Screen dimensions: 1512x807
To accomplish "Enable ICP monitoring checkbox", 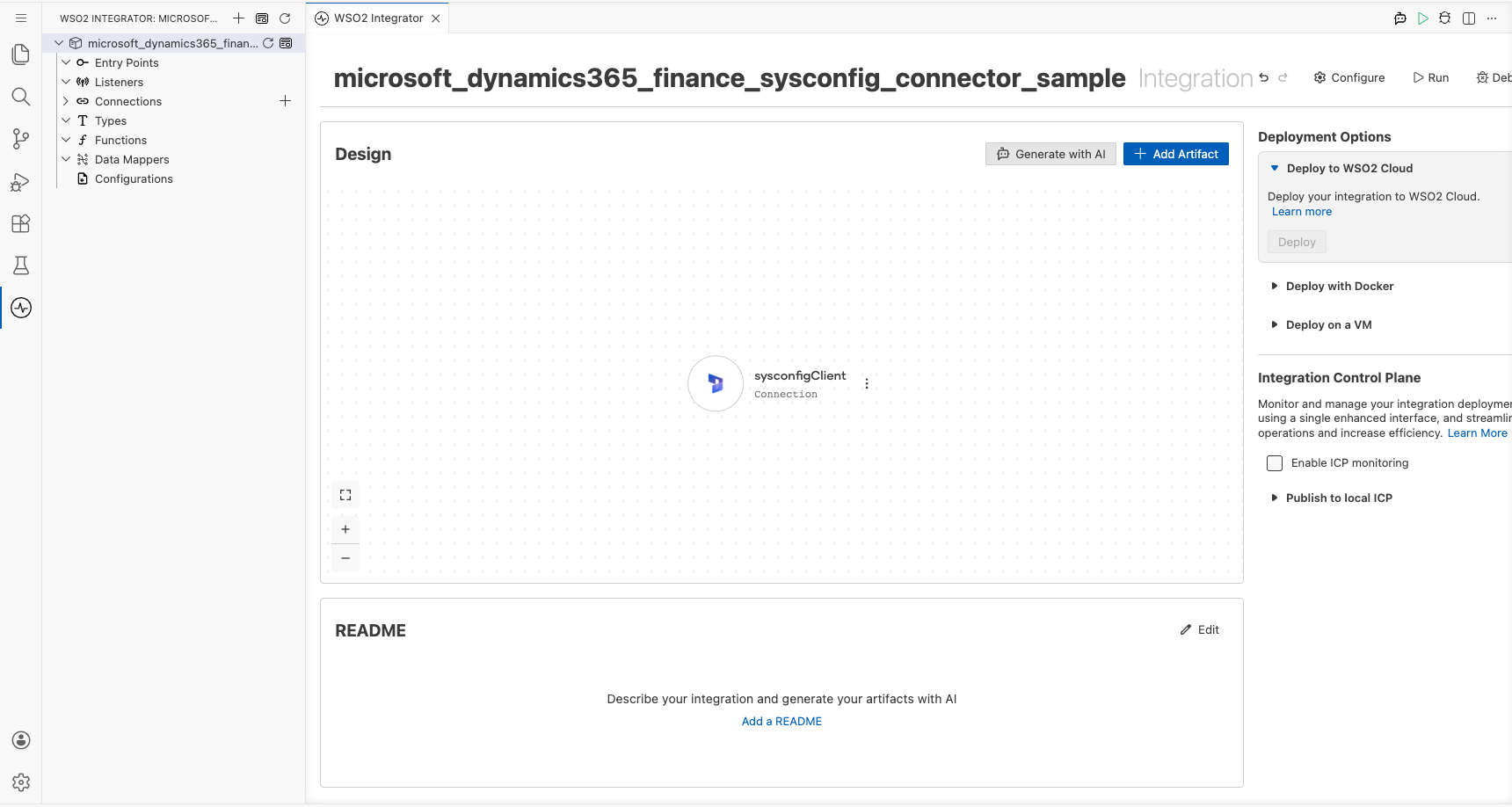I will point(1275,463).
